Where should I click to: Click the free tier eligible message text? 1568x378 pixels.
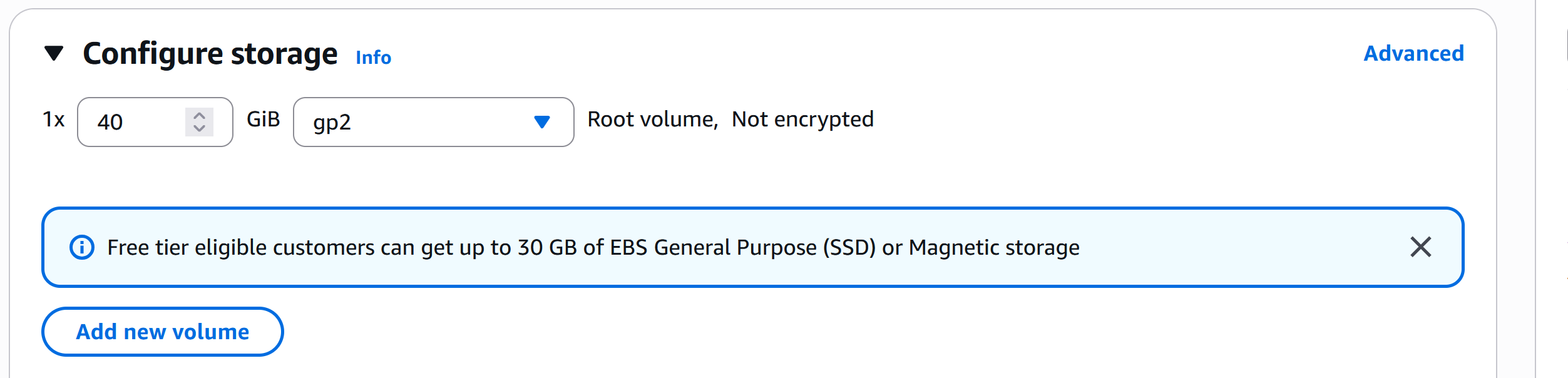[593, 248]
